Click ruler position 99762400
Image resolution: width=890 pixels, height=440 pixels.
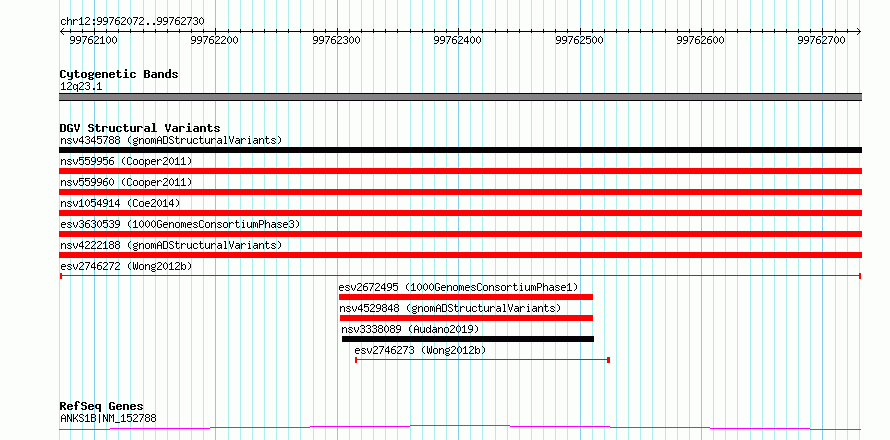point(458,40)
